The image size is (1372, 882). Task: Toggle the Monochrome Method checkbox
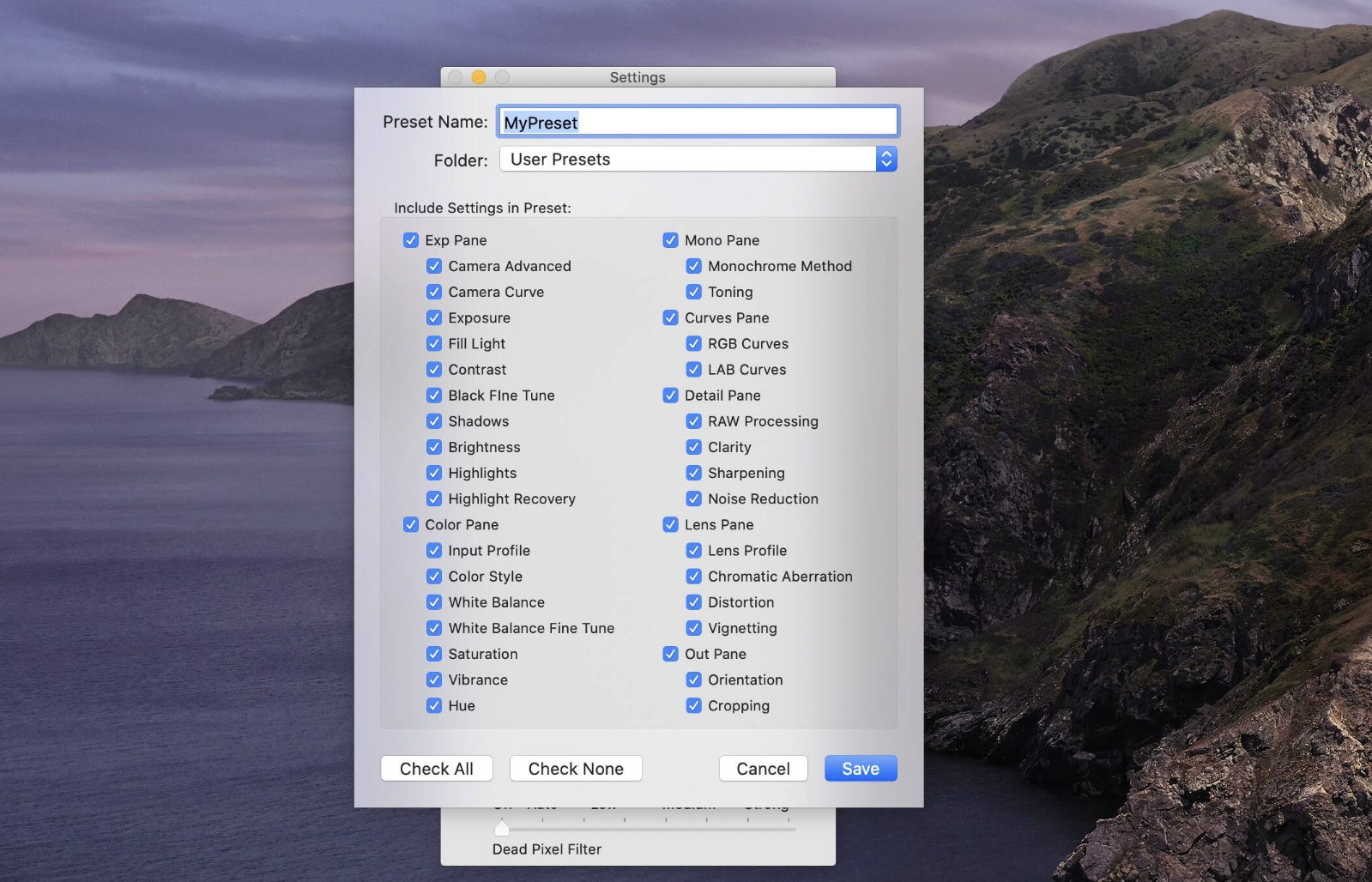[694, 266]
